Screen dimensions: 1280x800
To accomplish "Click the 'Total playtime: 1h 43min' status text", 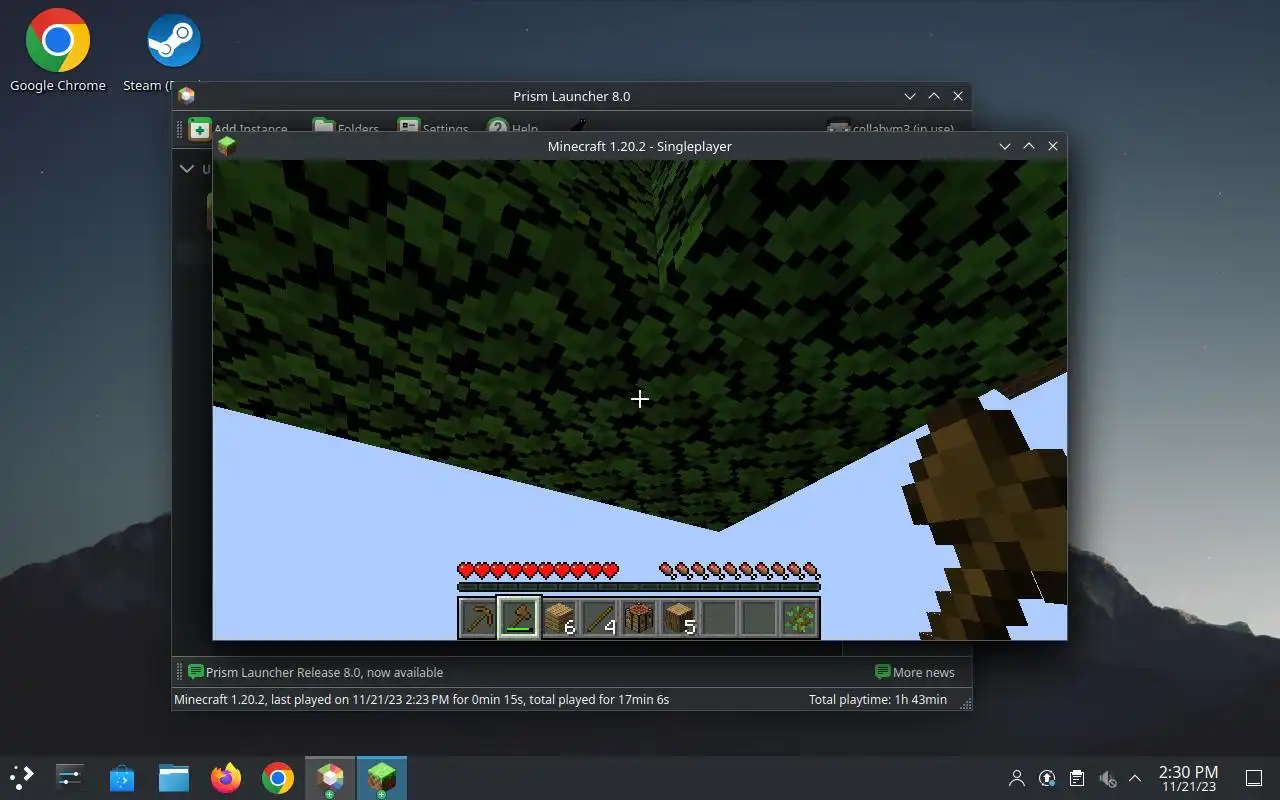I will point(878,699).
